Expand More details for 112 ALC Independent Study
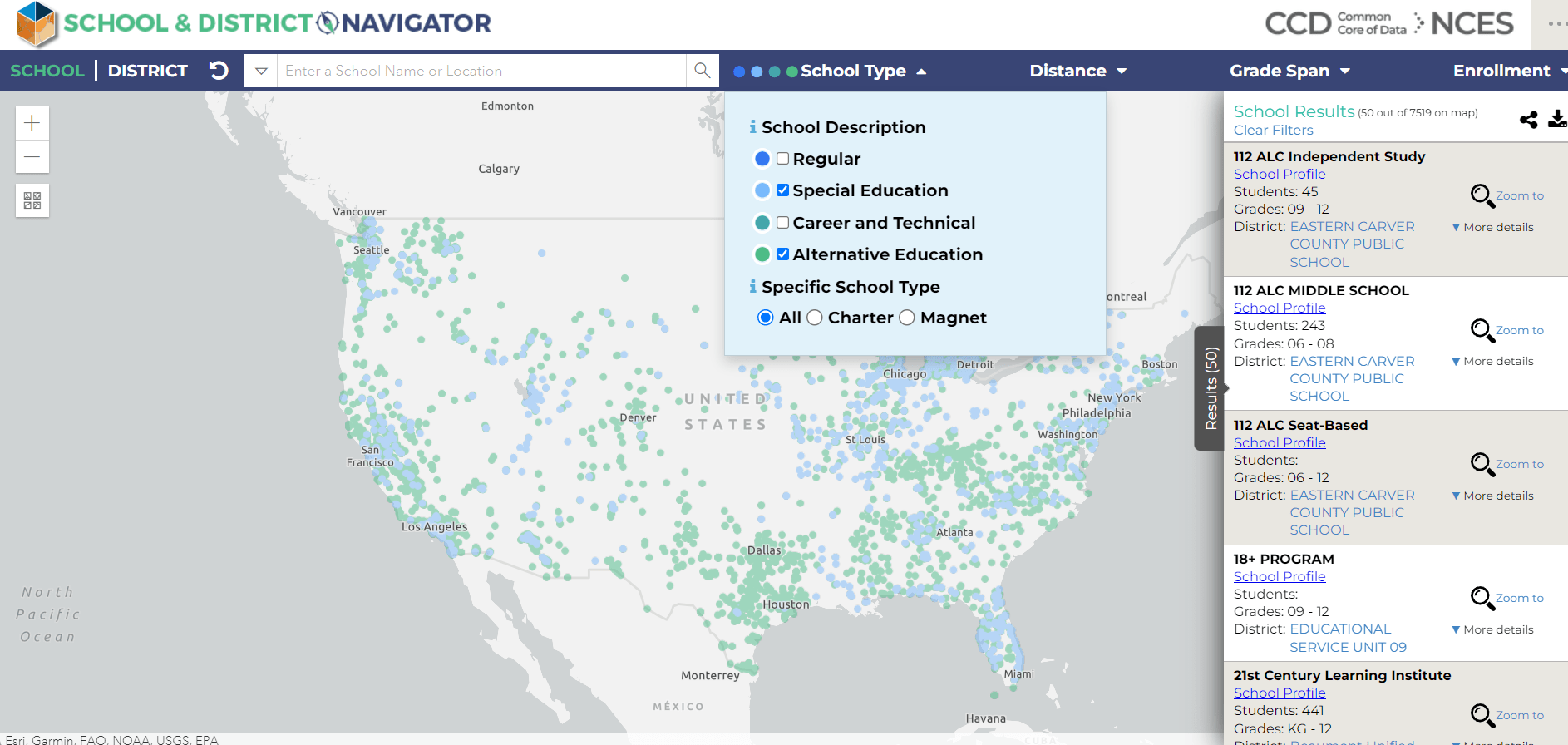1568x745 pixels. tap(1492, 227)
